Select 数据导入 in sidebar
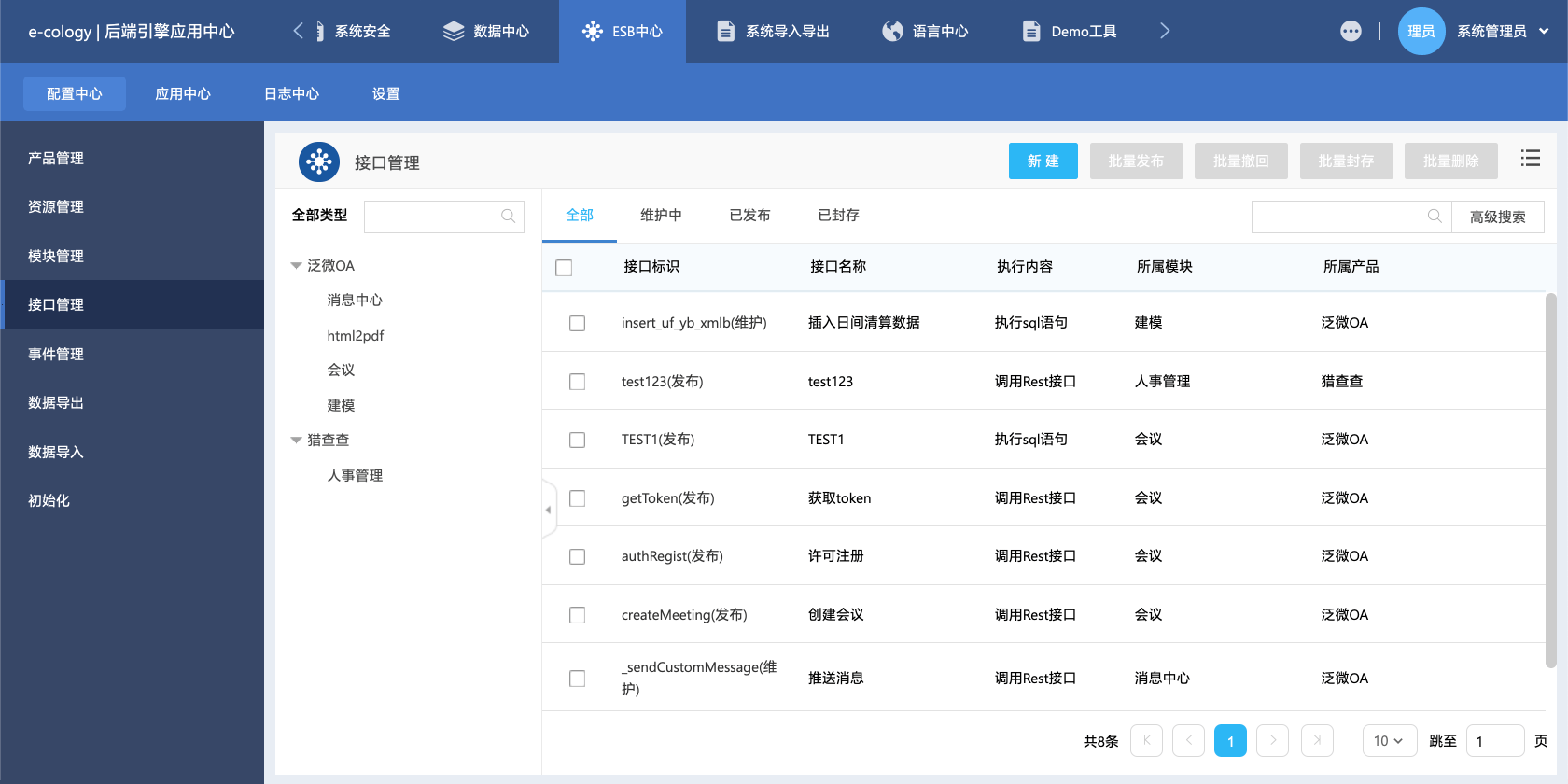This screenshot has height=784, width=1568. point(132,452)
